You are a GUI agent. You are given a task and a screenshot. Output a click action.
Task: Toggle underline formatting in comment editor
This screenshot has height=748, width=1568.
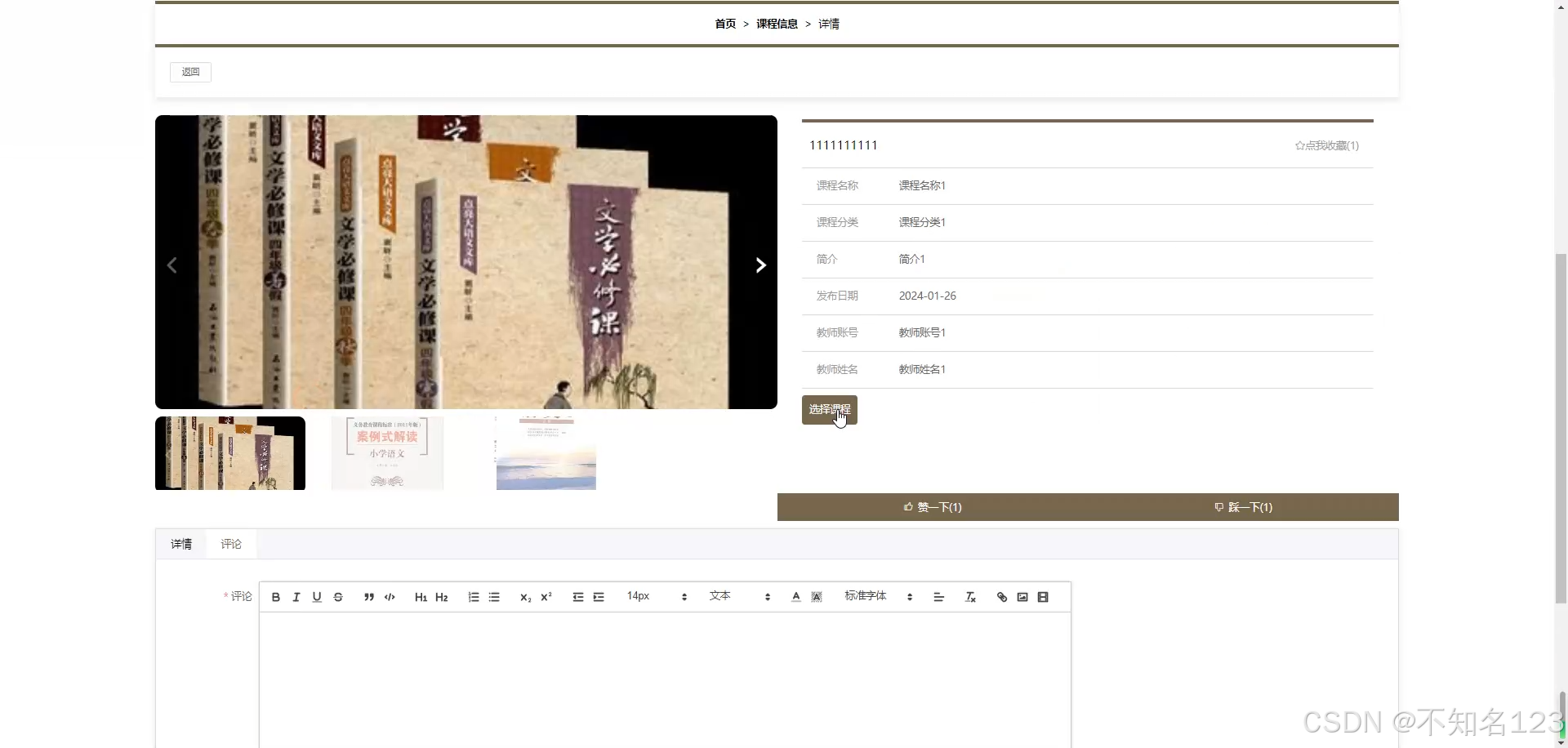click(x=317, y=597)
